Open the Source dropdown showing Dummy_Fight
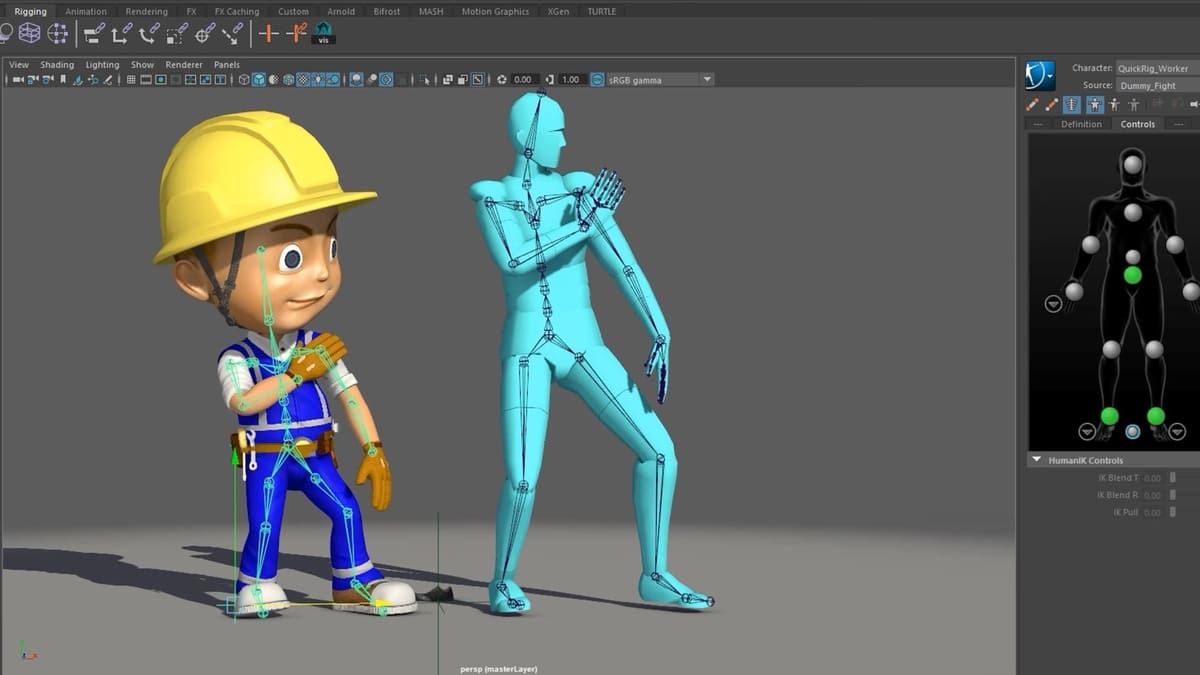Screen dimensions: 1200x675 [x=1158, y=86]
